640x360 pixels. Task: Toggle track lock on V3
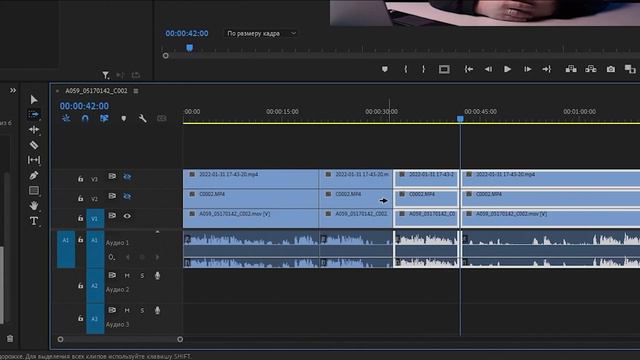[x=80, y=178]
